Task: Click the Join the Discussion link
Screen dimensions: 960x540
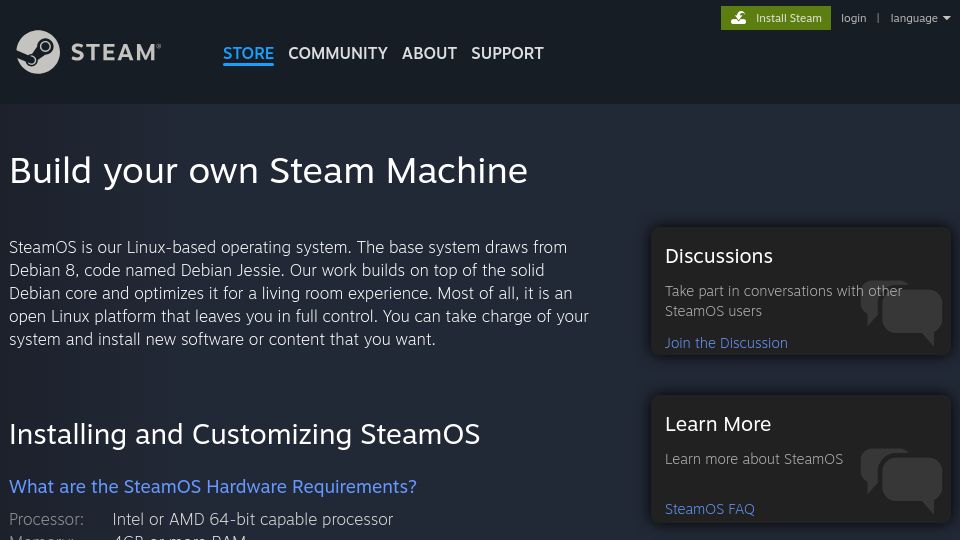Action: 726,343
